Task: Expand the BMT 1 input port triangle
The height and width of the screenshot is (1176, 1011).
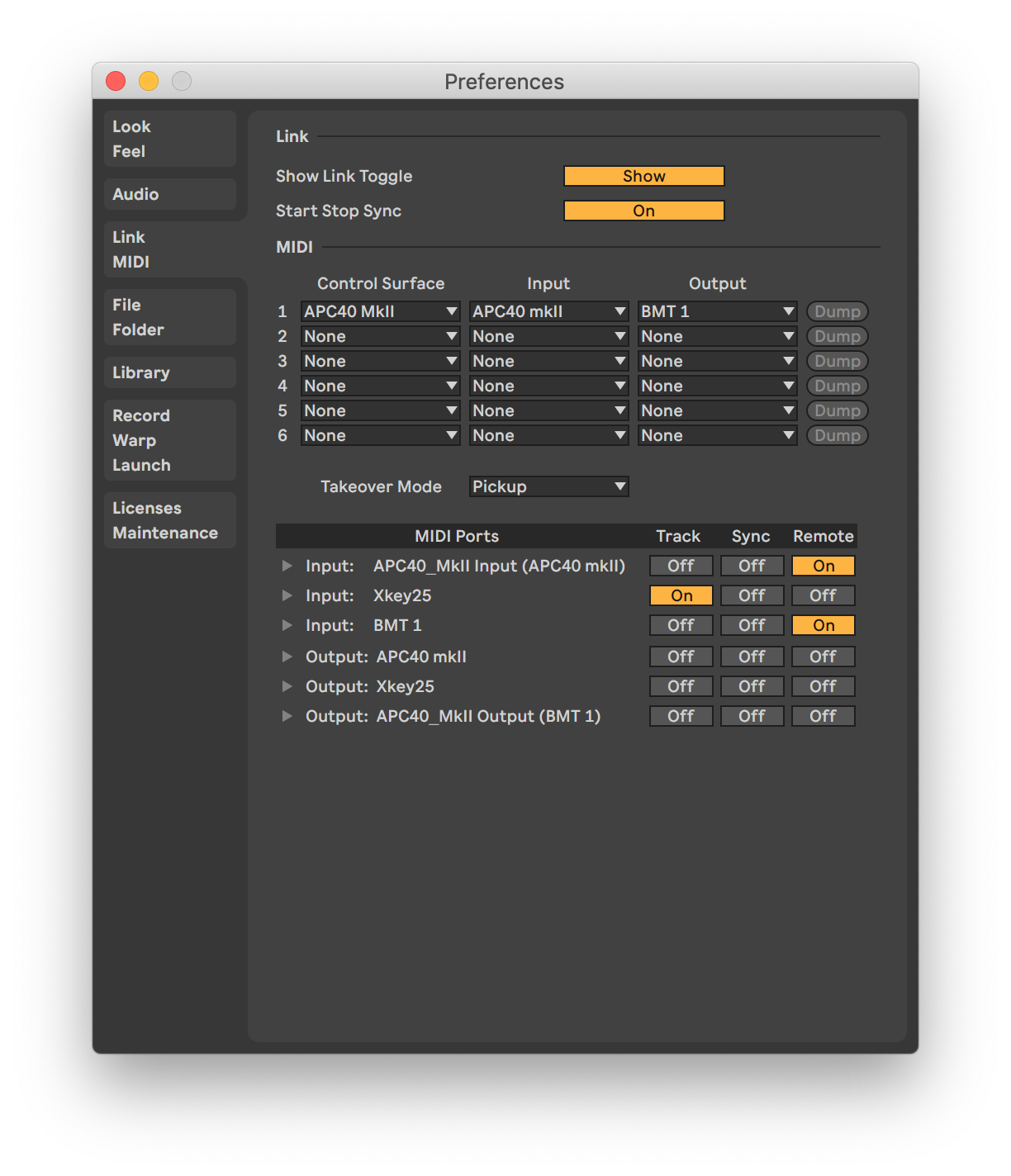Action: [x=287, y=625]
